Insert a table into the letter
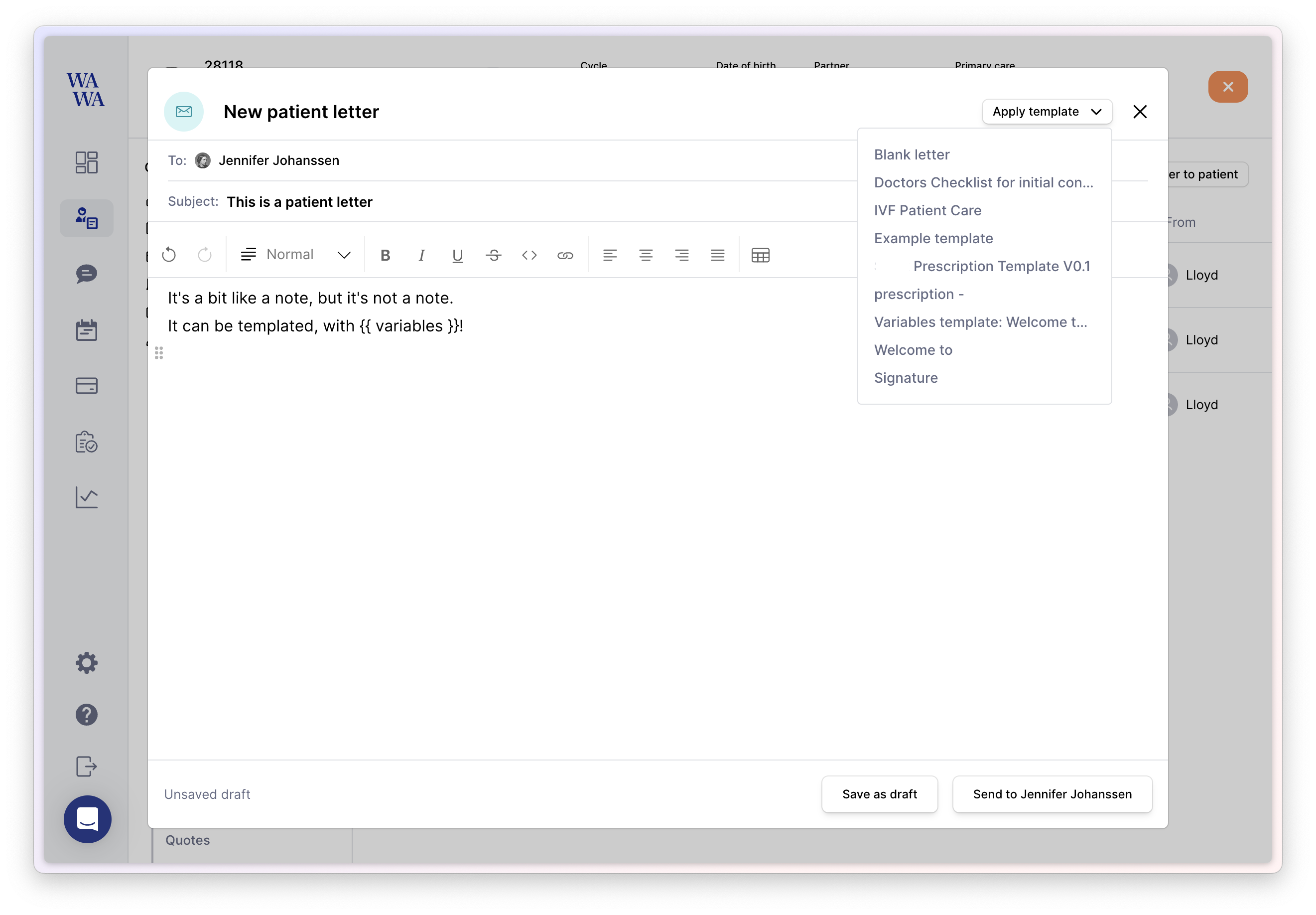 760,255
